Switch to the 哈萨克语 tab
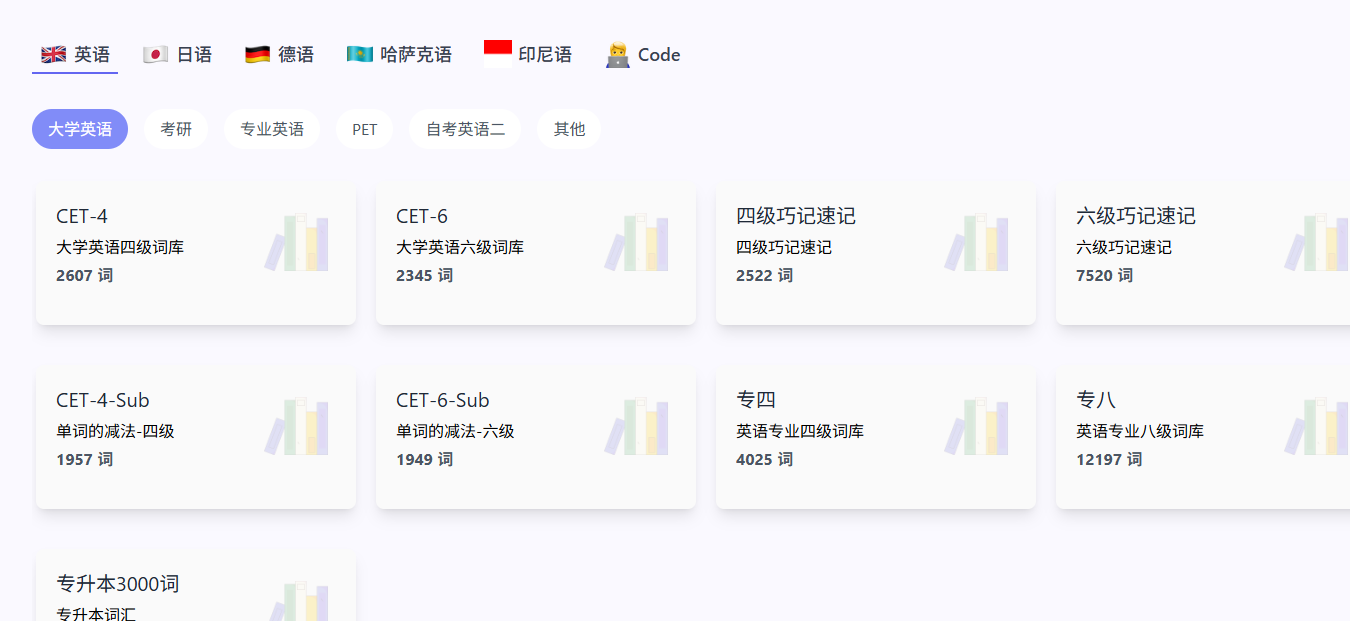1350x621 pixels. pyautogui.click(x=399, y=55)
